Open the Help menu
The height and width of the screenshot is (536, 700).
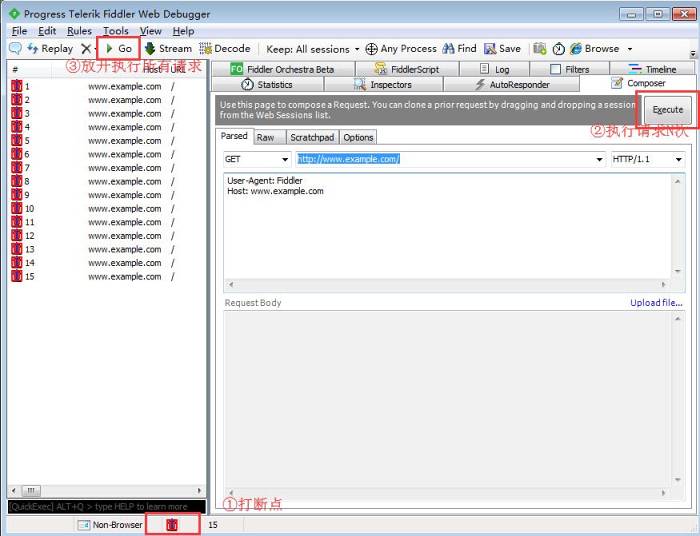[183, 31]
